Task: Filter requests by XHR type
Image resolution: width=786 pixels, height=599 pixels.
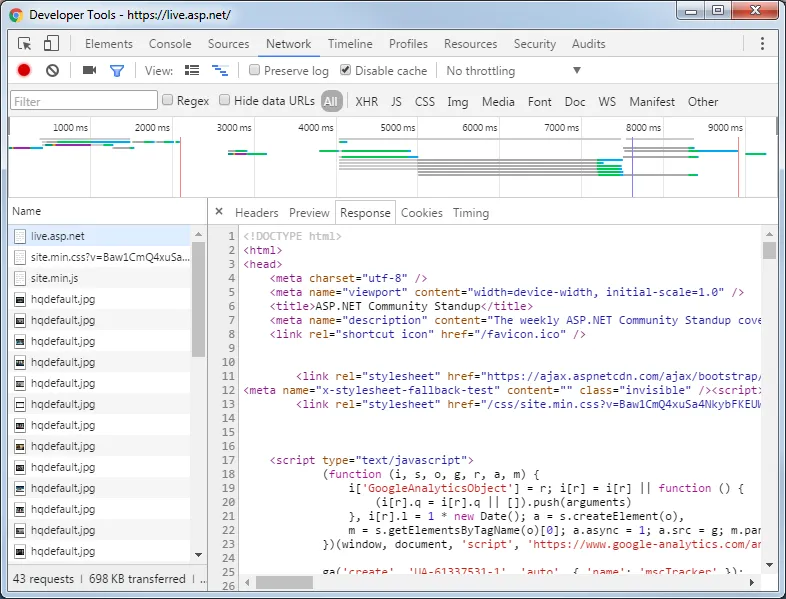Action: (x=366, y=102)
